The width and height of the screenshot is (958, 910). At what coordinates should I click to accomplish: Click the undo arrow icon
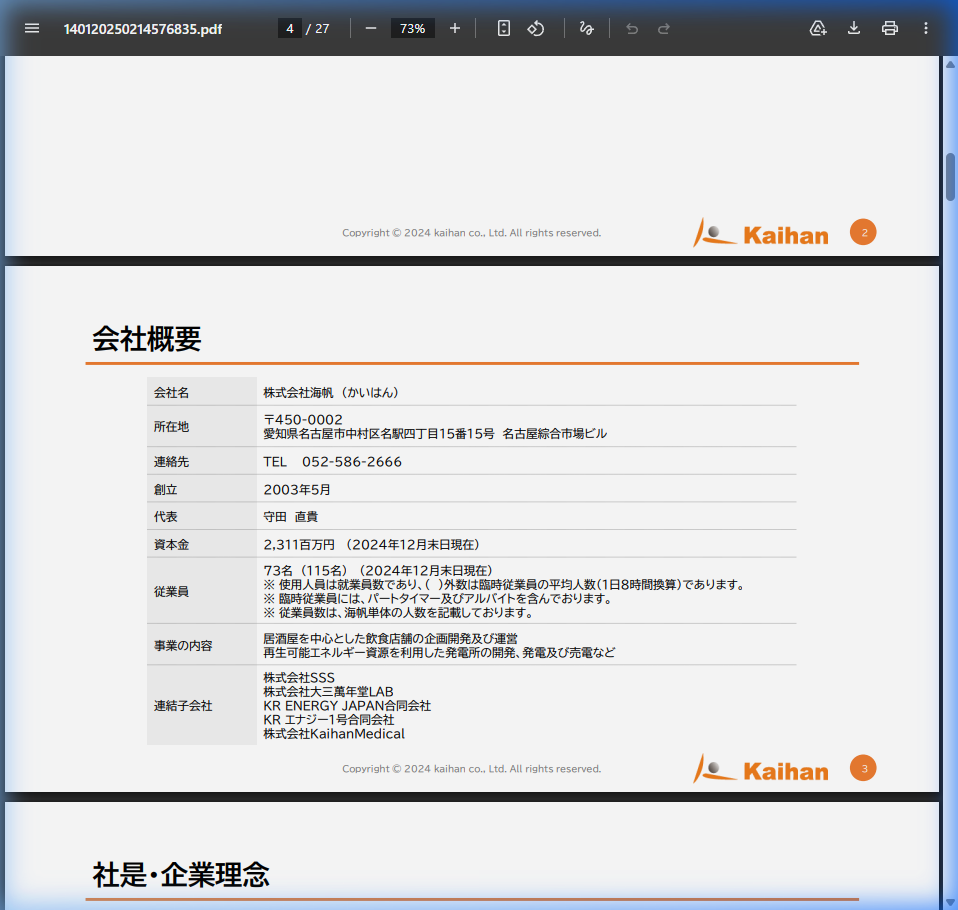(631, 28)
